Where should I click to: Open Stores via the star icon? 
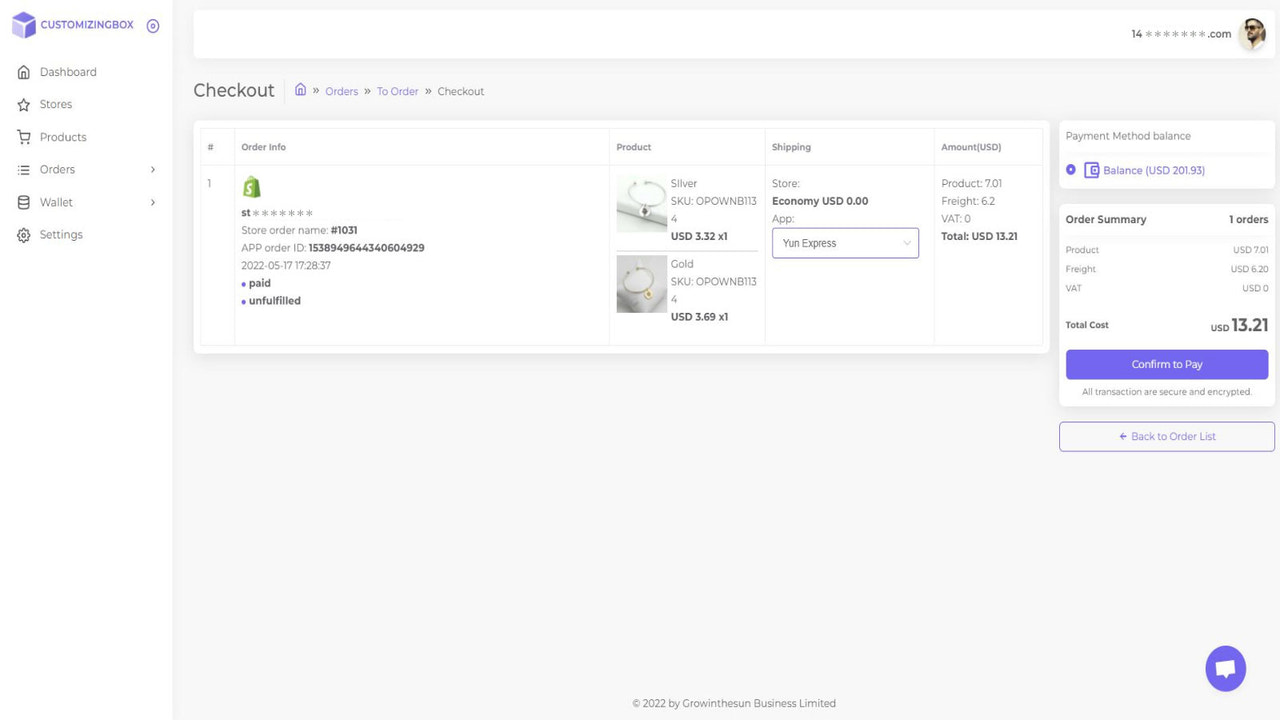[23, 104]
